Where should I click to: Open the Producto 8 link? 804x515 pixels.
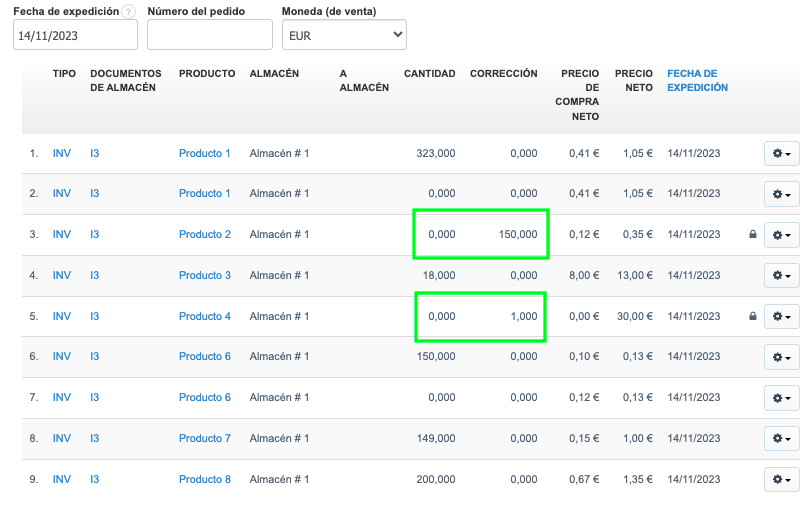coord(204,480)
